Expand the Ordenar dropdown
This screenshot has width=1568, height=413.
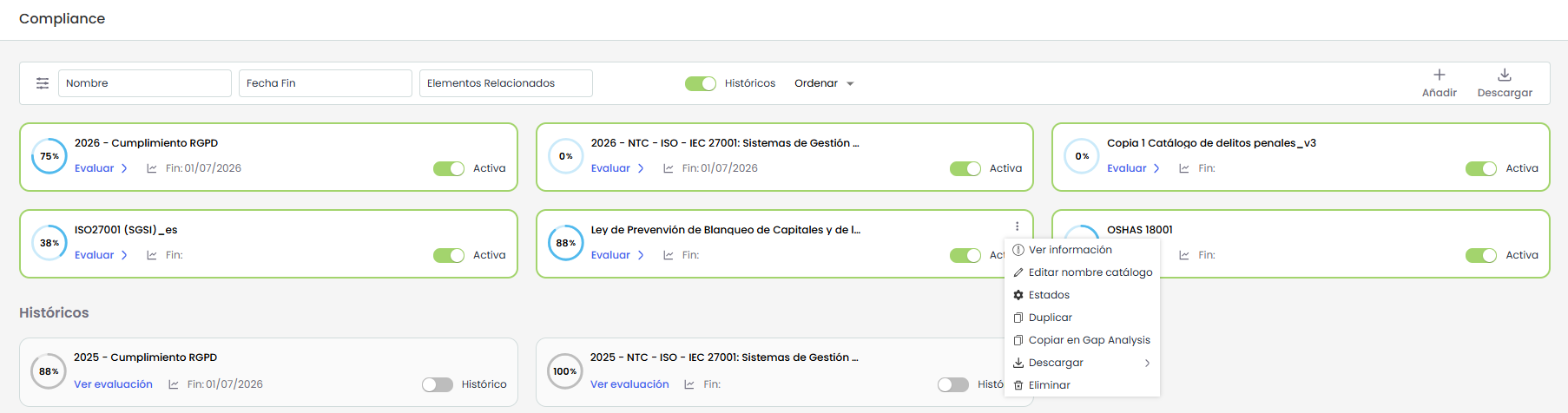[x=824, y=83]
